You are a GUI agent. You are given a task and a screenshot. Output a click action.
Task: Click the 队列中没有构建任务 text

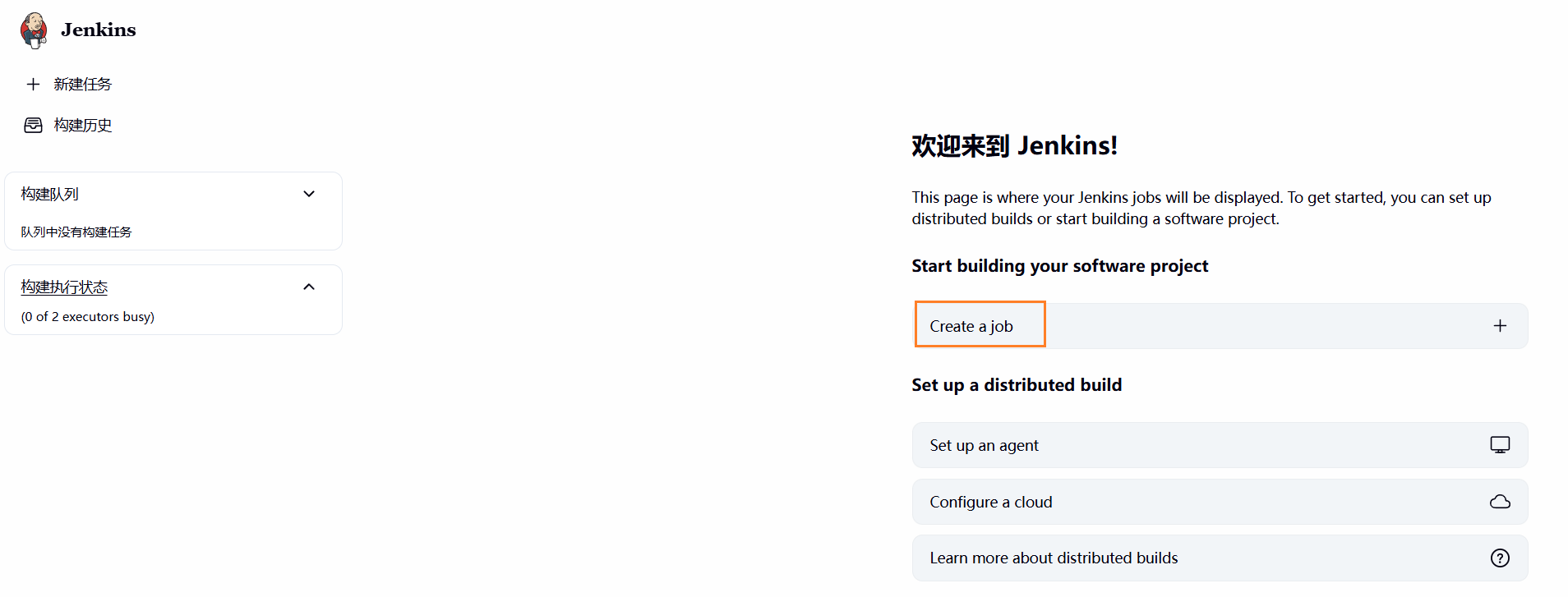pyautogui.click(x=76, y=232)
